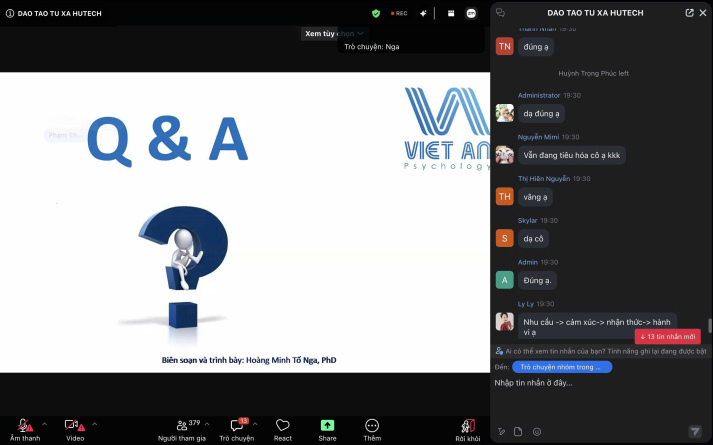The height and width of the screenshot is (445, 713).
Task: Open the apps grid icon in top bar
Action: pos(451,14)
